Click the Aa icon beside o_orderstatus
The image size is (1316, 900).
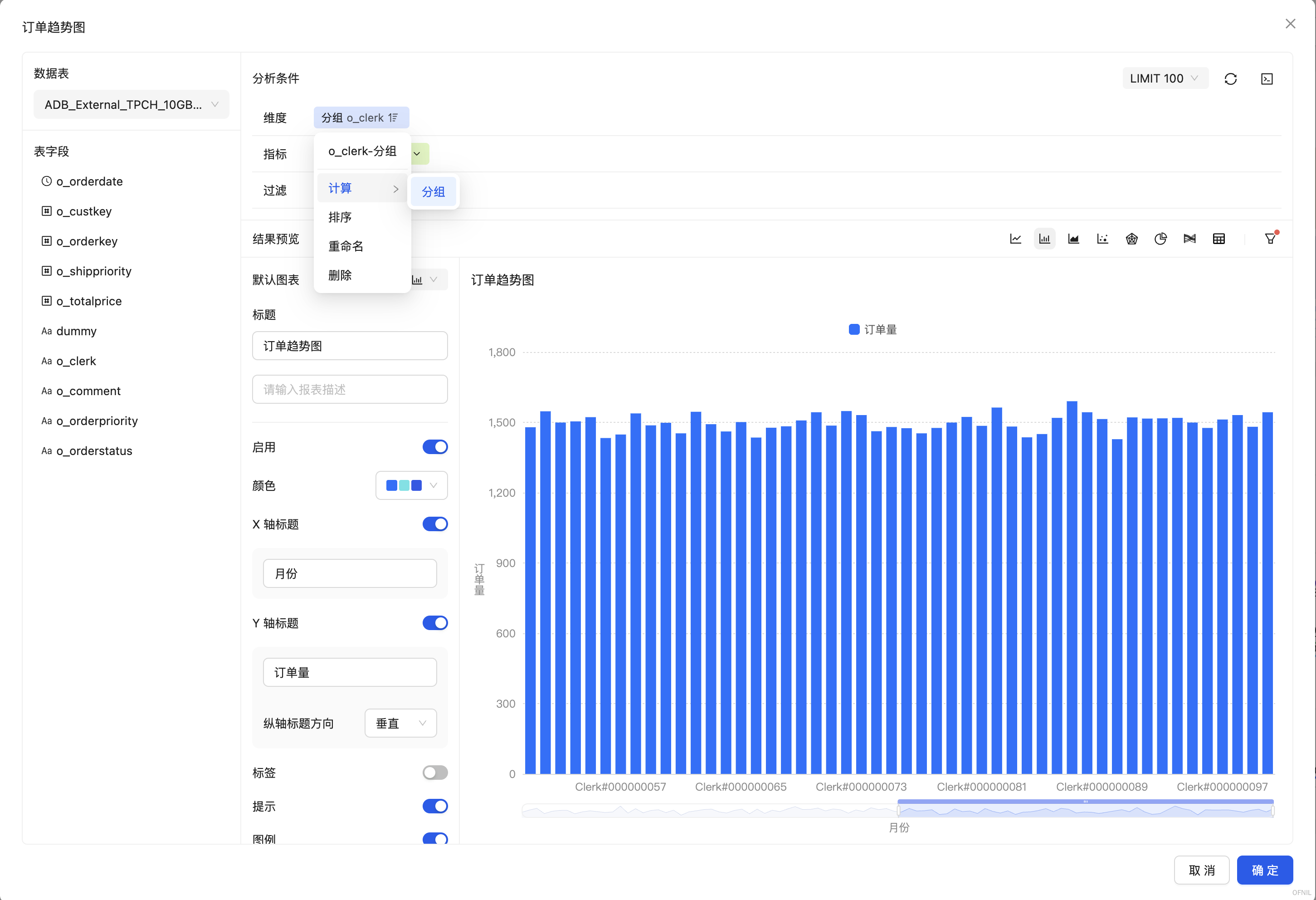pyautogui.click(x=46, y=451)
